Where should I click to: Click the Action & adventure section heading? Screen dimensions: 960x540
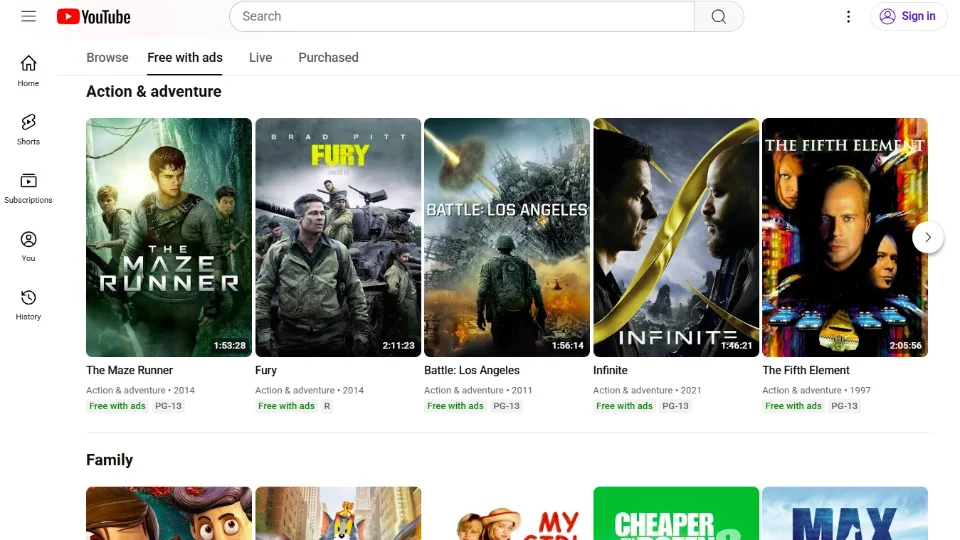[154, 92]
